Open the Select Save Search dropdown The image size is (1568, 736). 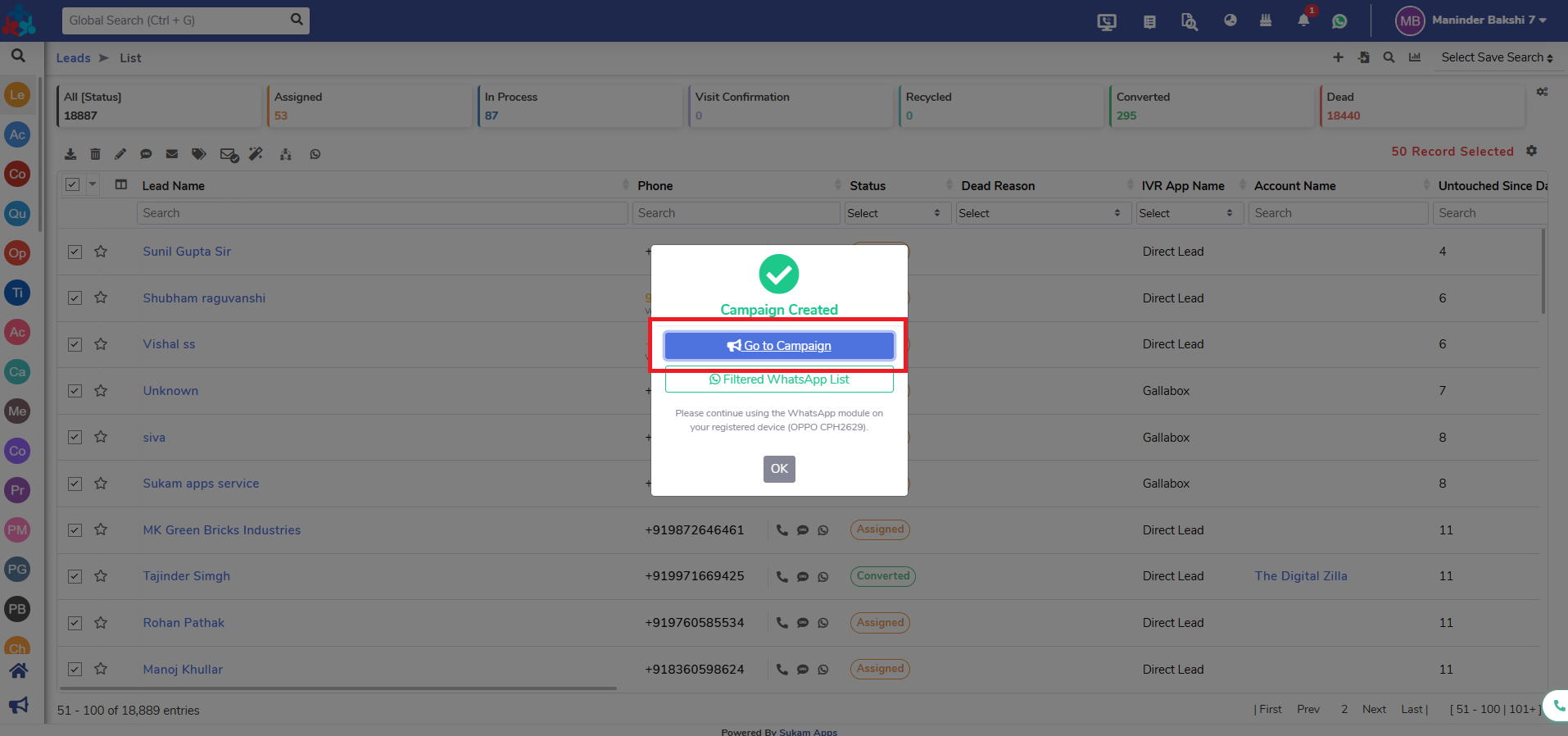1497,57
